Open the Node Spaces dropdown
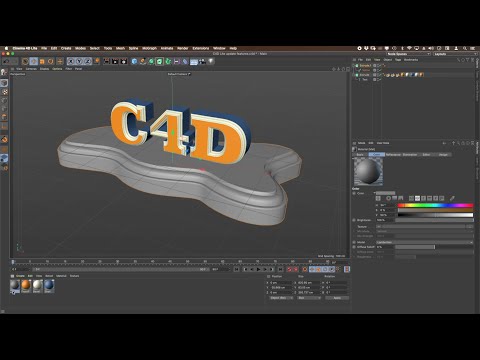This screenshot has height=360, width=480. pyautogui.click(x=409, y=54)
